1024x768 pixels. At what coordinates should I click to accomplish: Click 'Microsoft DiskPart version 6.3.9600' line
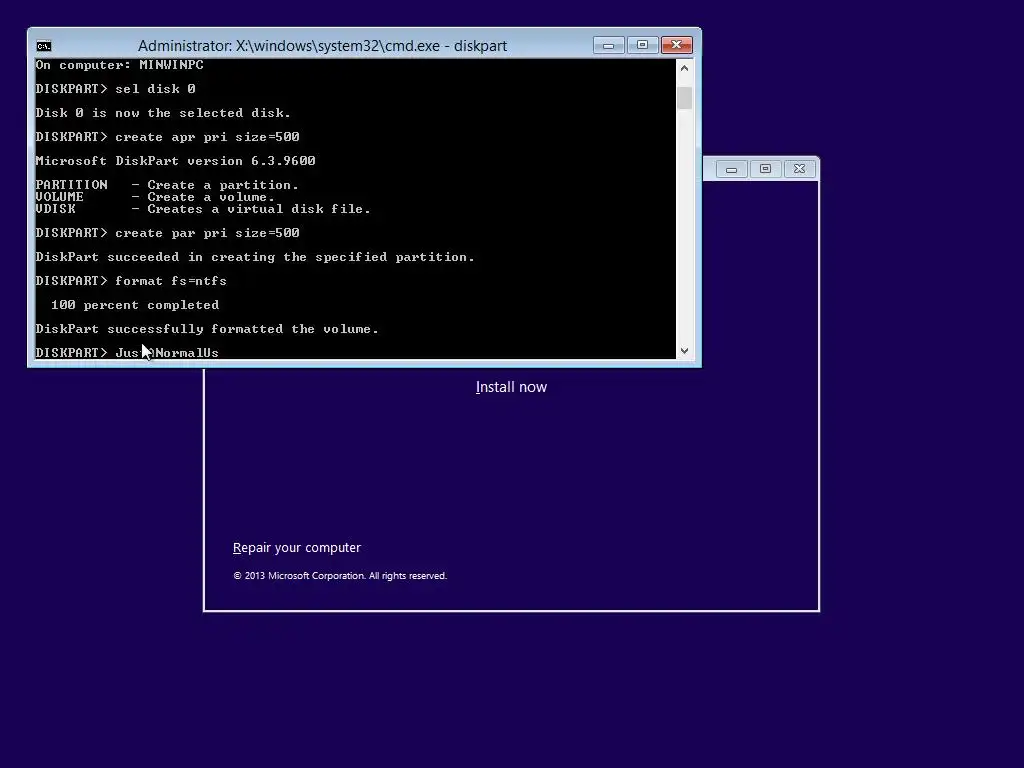[x=176, y=161]
